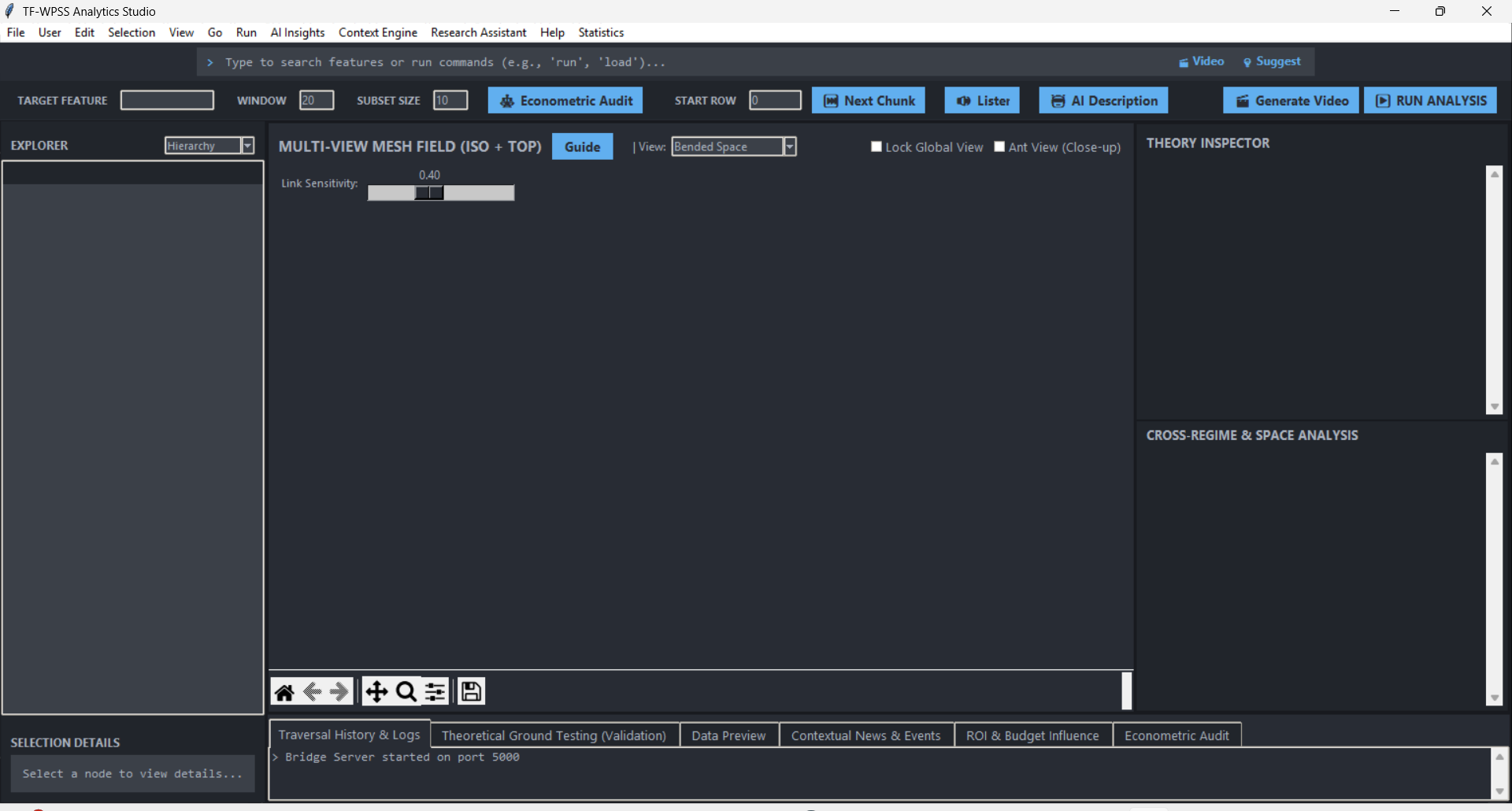
Task: Click the Next Chunk button
Action: (x=869, y=100)
